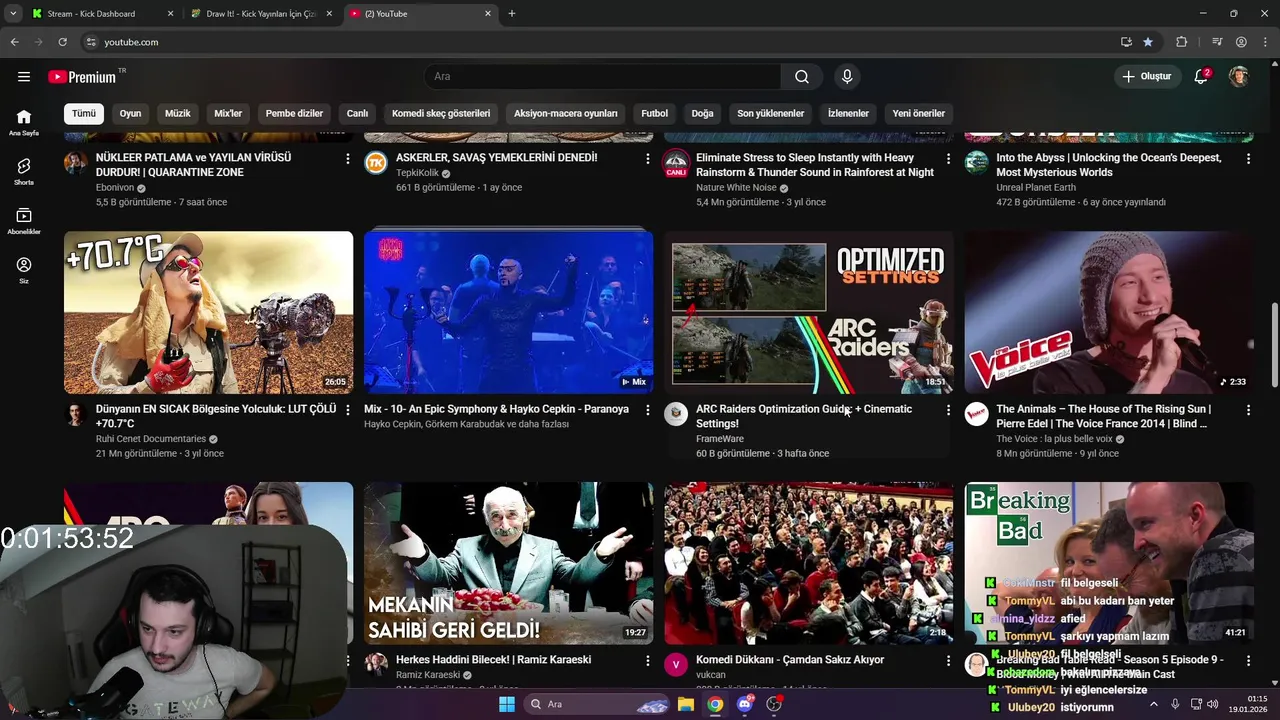
Task: Start voice search with the microphone icon
Action: [x=847, y=77]
